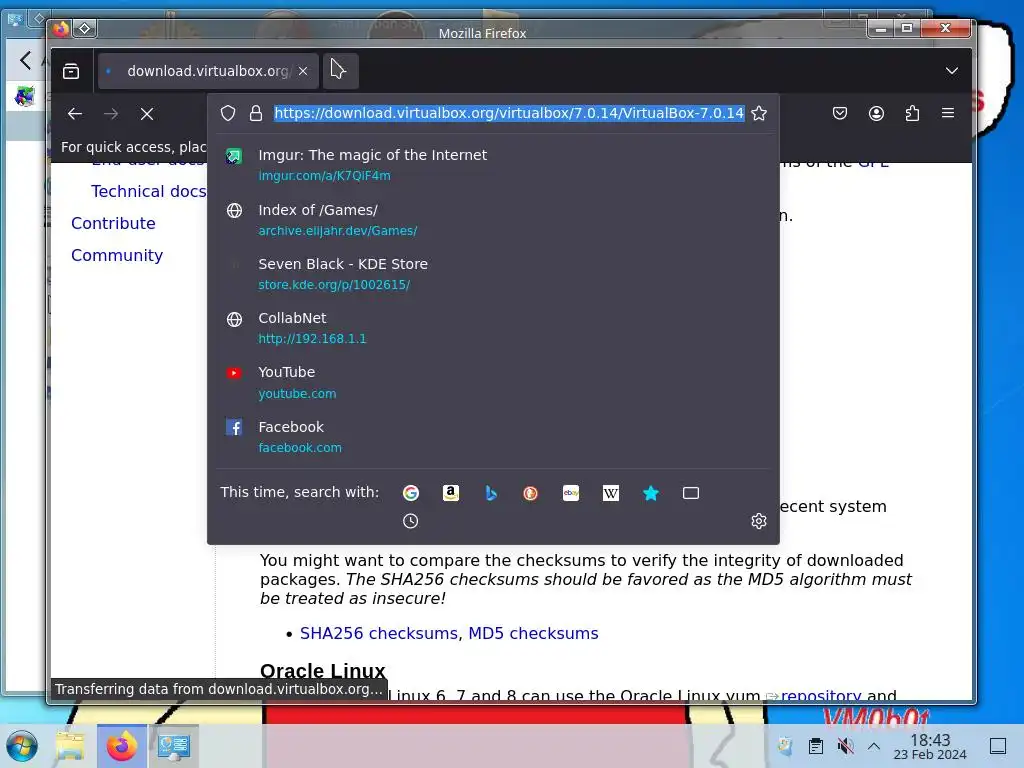The height and width of the screenshot is (768, 1024).
Task: Open the file manager taskbar icon
Action: tap(70, 746)
